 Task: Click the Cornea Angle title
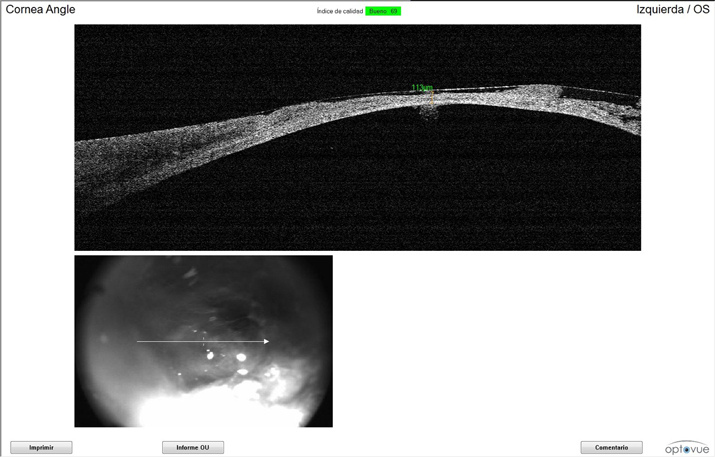click(41, 10)
